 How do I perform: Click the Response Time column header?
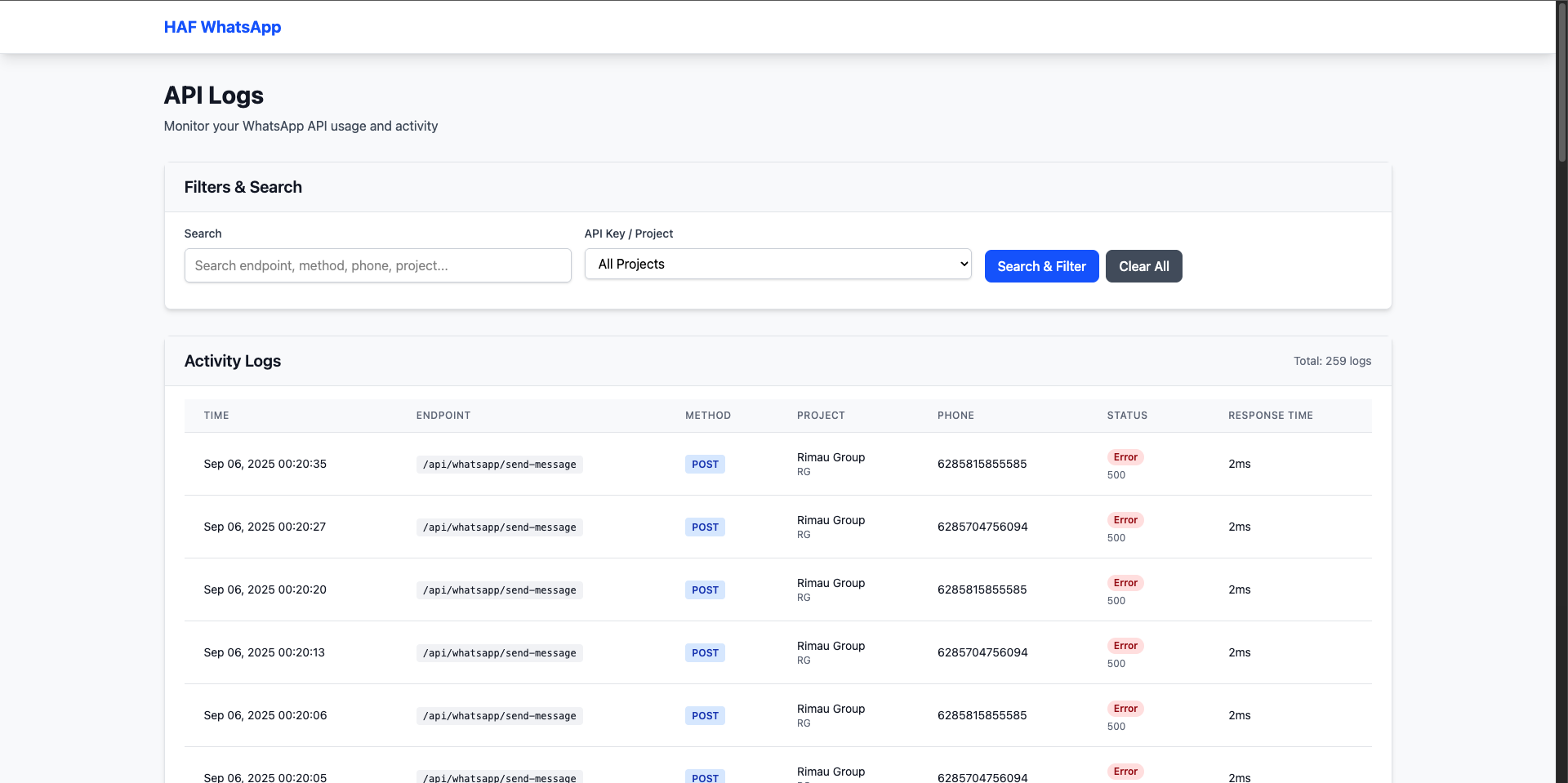click(1270, 416)
